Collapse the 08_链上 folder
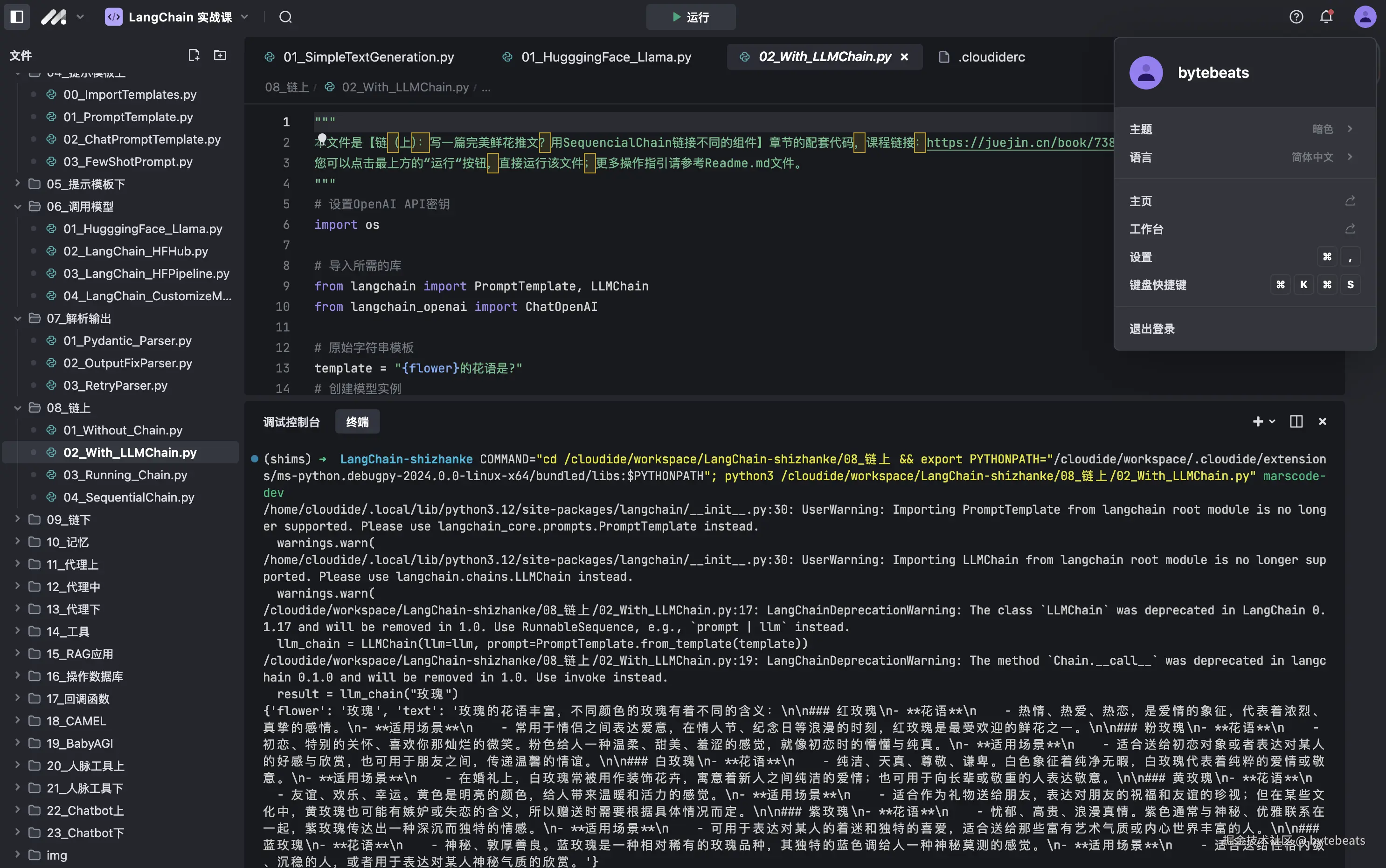The image size is (1386, 868). [121, 407]
